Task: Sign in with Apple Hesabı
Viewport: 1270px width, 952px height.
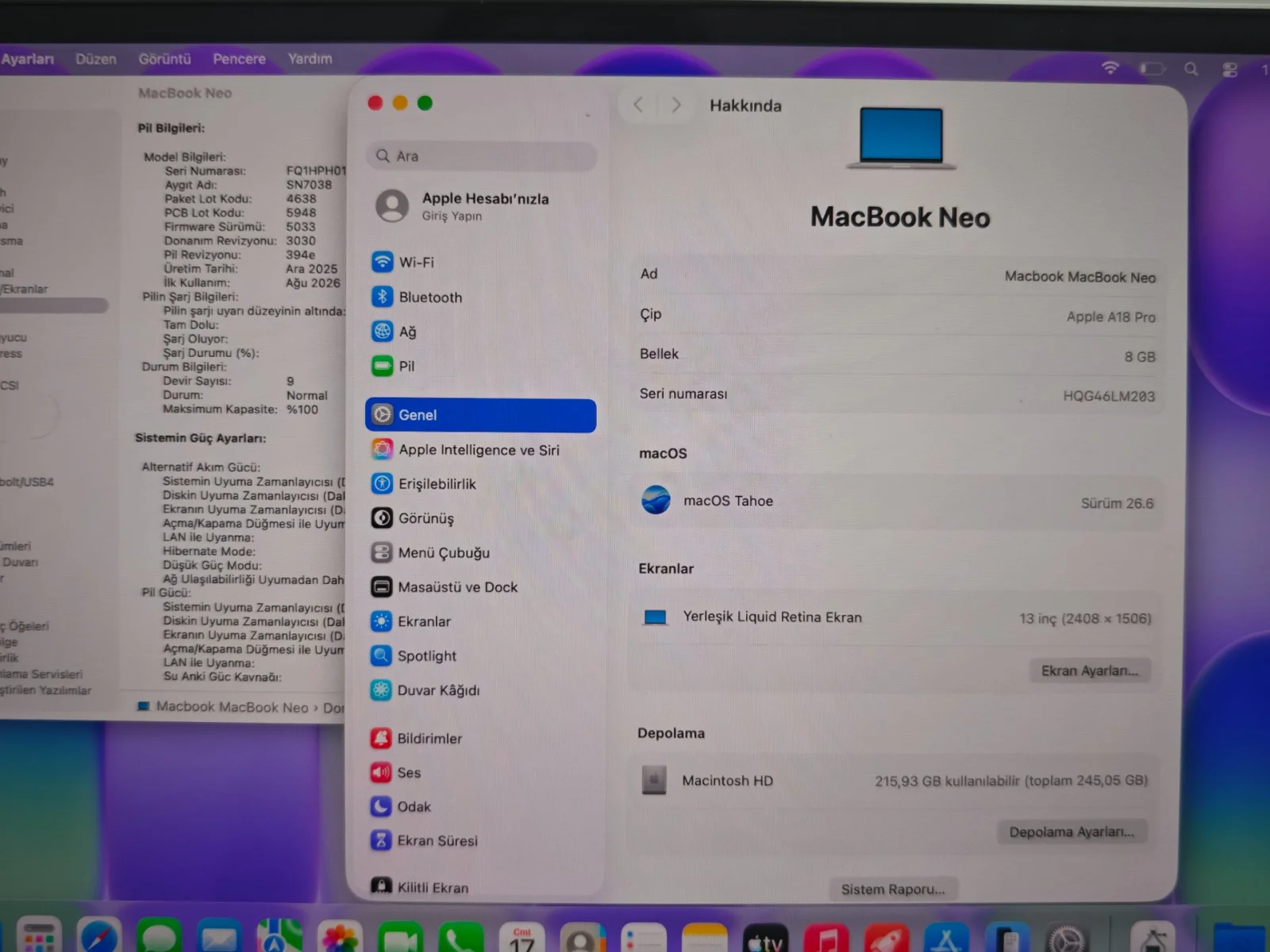Action: coord(481,205)
